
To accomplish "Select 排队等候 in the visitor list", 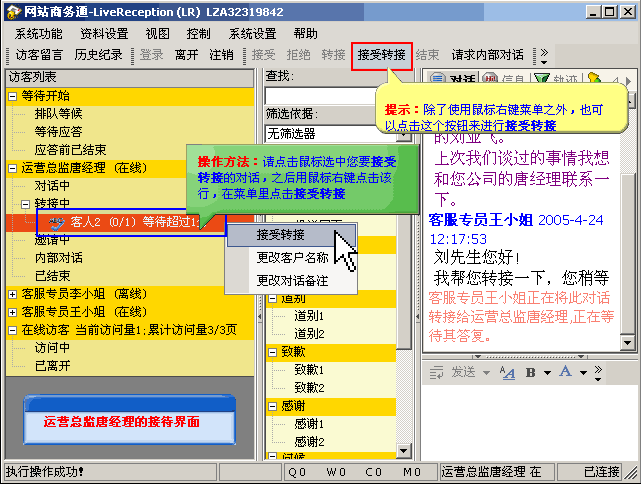I will tap(58, 114).
